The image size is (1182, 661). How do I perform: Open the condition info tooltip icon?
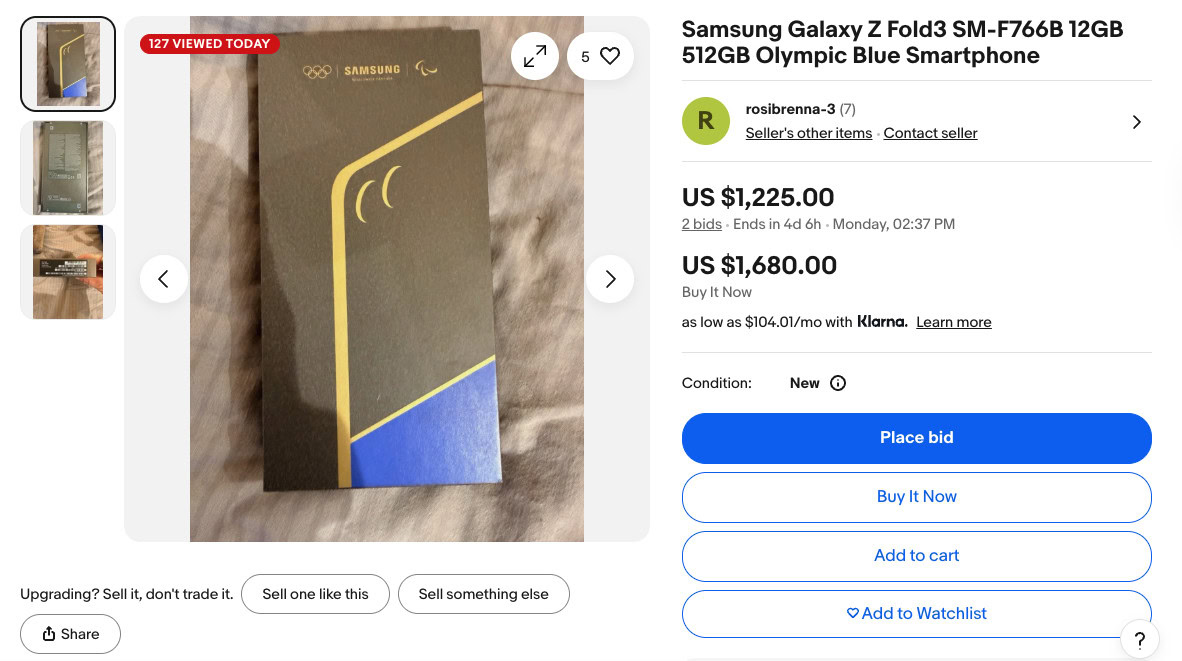[x=838, y=383]
